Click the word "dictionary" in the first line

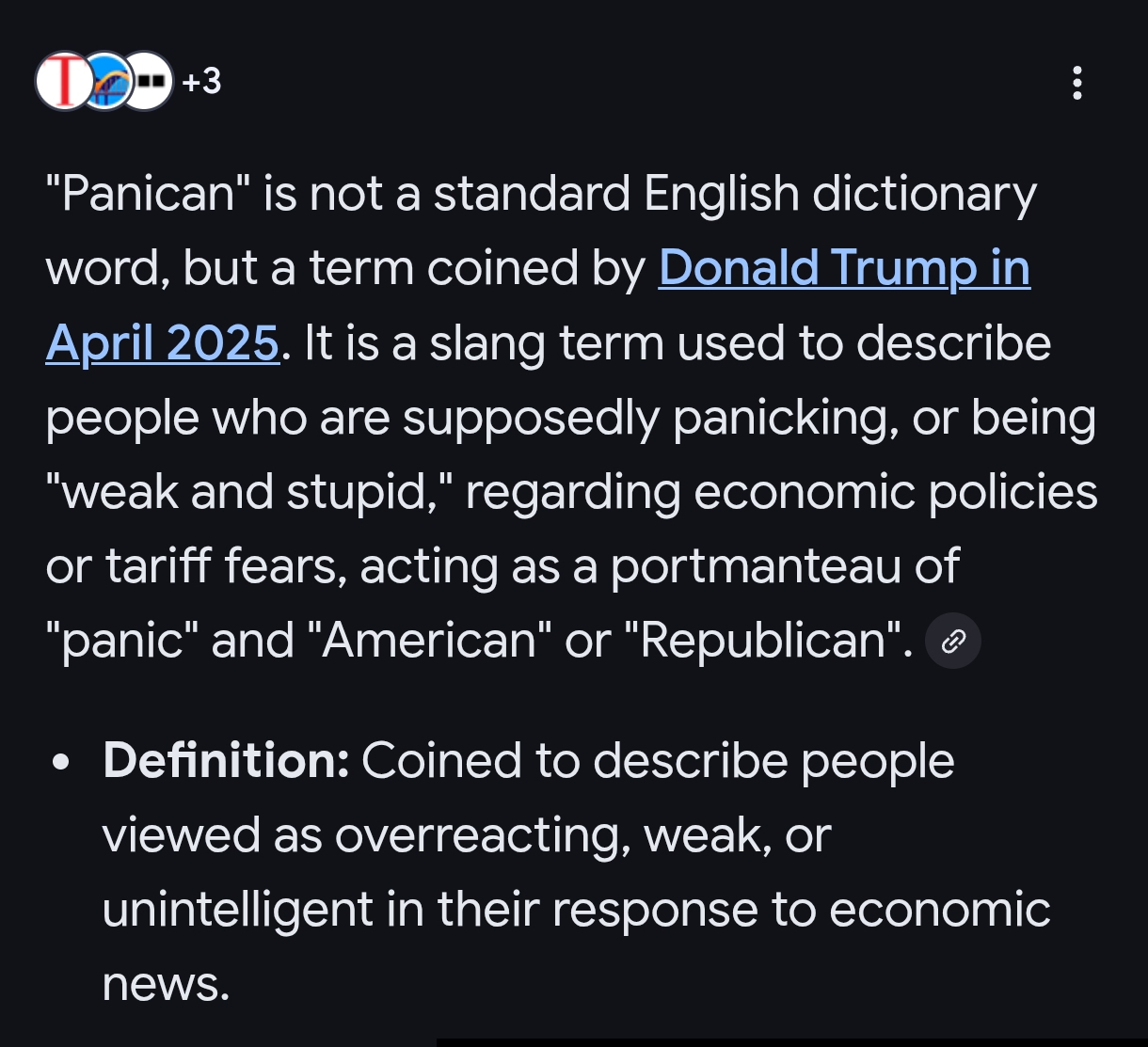pyautogui.click(x=924, y=195)
